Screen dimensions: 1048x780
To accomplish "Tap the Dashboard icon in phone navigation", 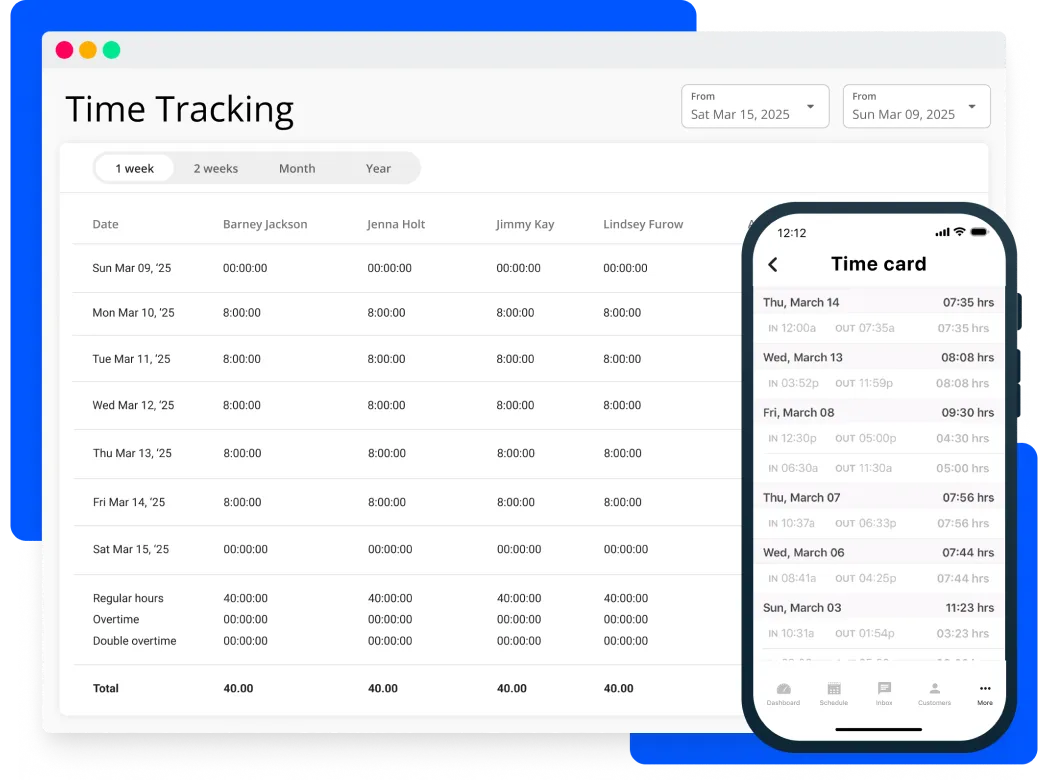I will 783,690.
